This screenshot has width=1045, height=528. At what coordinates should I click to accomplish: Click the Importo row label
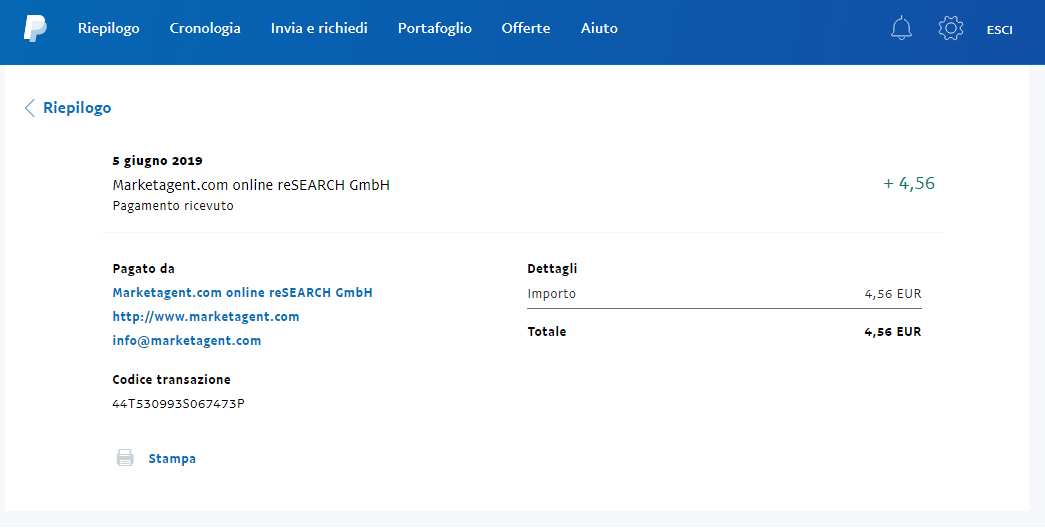(x=551, y=294)
